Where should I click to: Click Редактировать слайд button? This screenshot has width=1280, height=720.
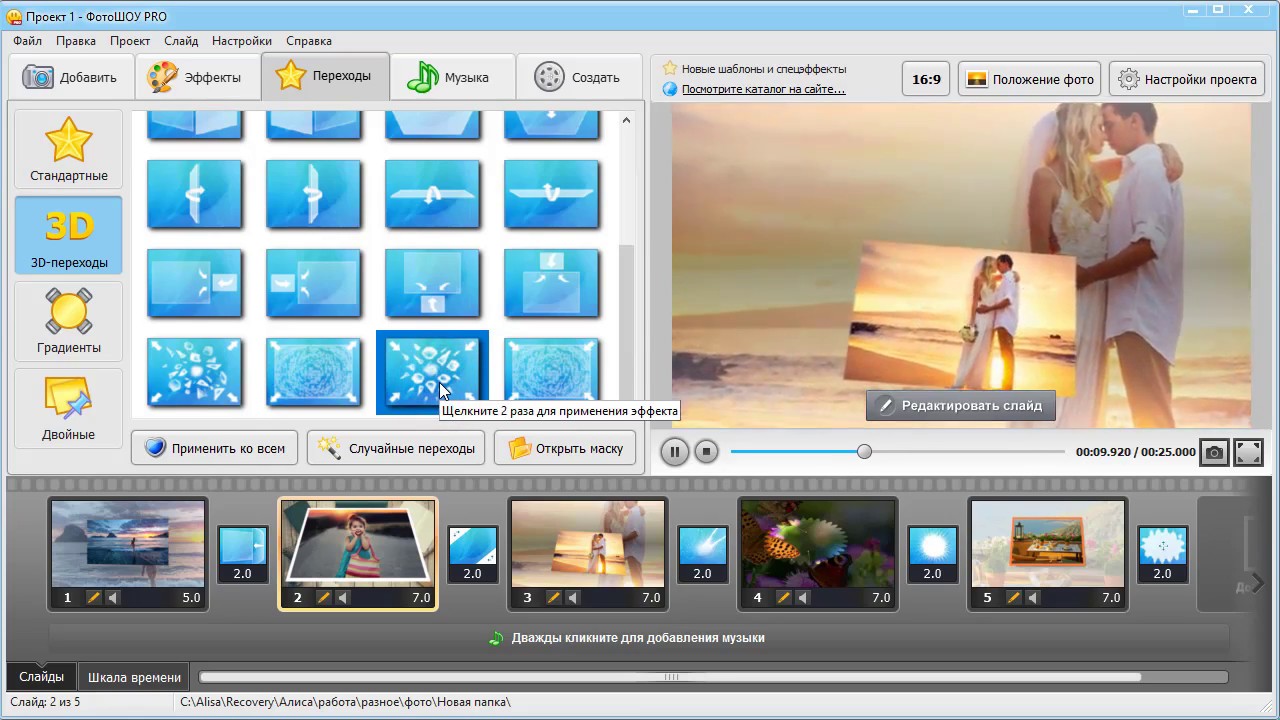960,405
